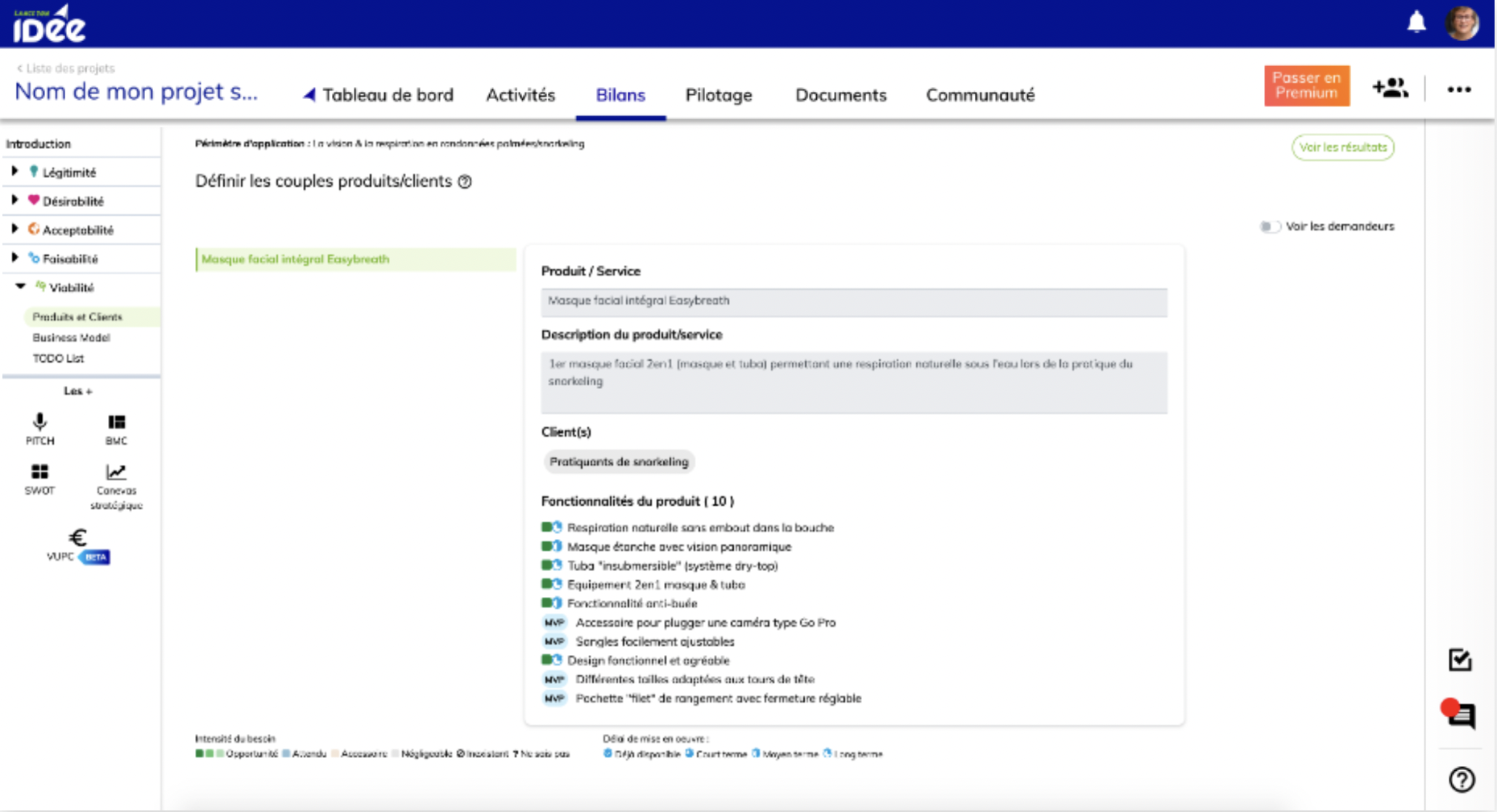1497x812 pixels.
Task: Open Introduction in the sidebar
Action: [38, 144]
